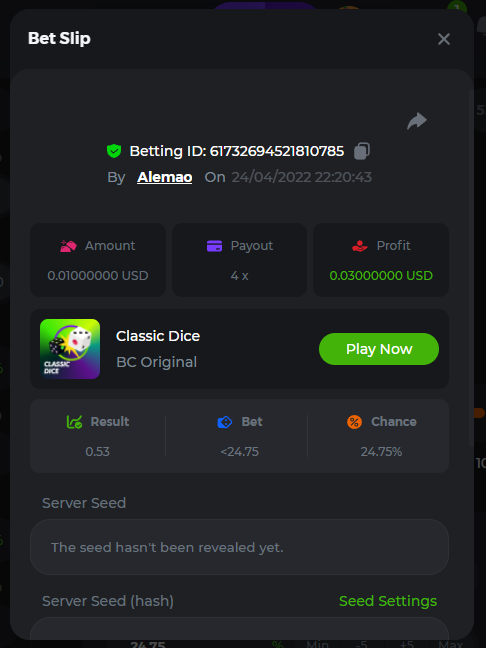Click the Play Now button
Screen dimensions: 486x648
click(x=379, y=349)
